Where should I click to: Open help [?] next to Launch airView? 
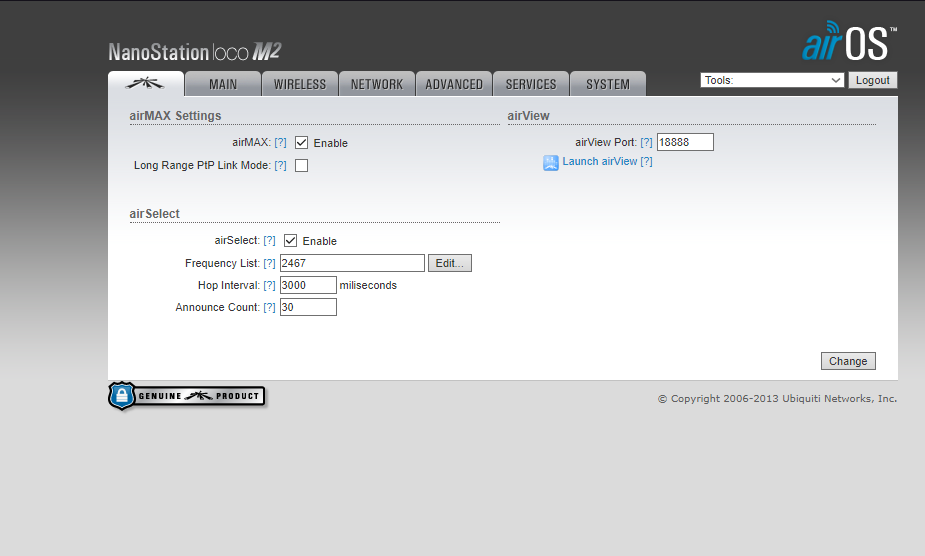tap(647, 161)
